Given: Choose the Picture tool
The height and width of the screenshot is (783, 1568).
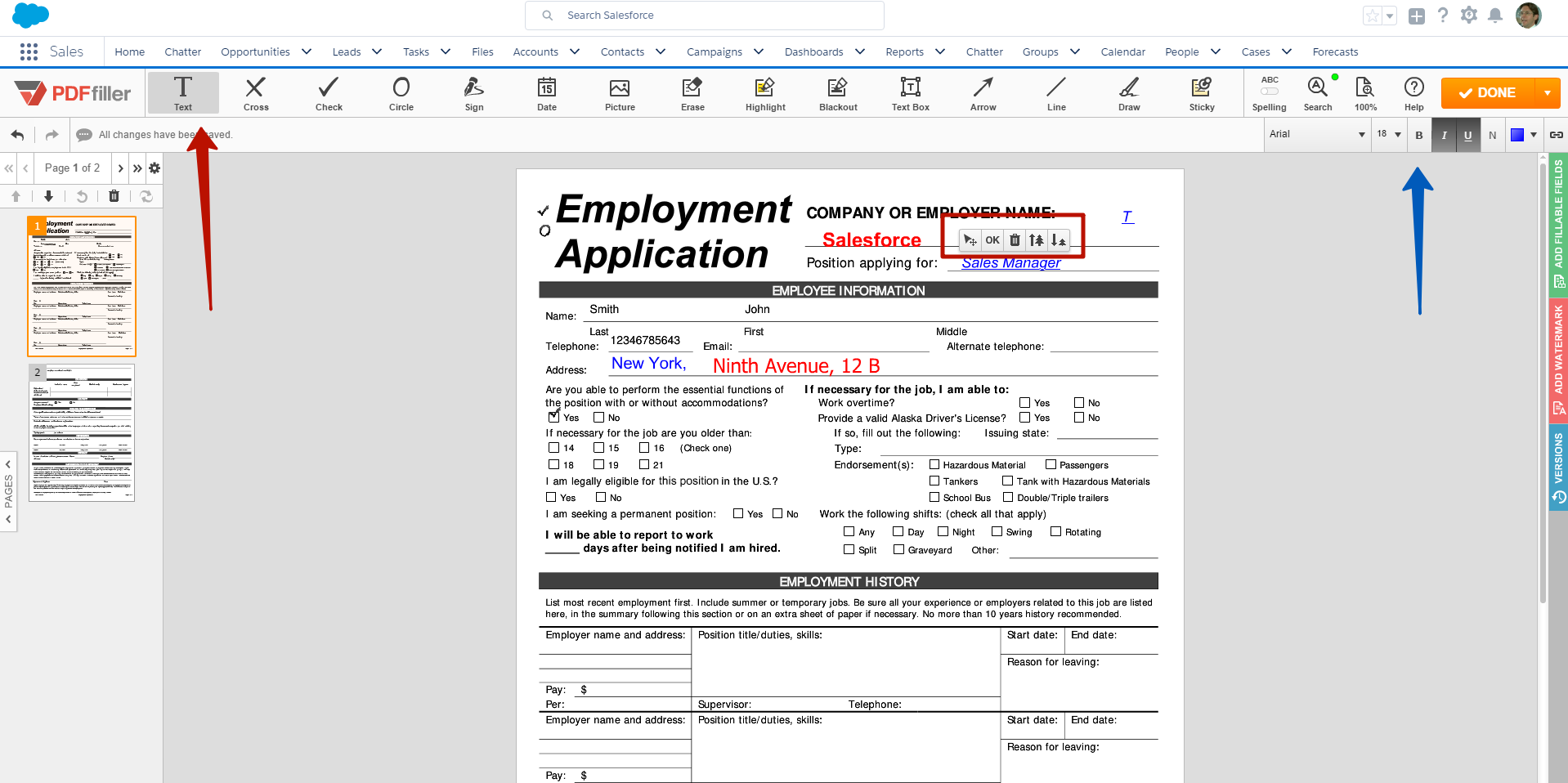Looking at the screenshot, I should pyautogui.click(x=620, y=92).
